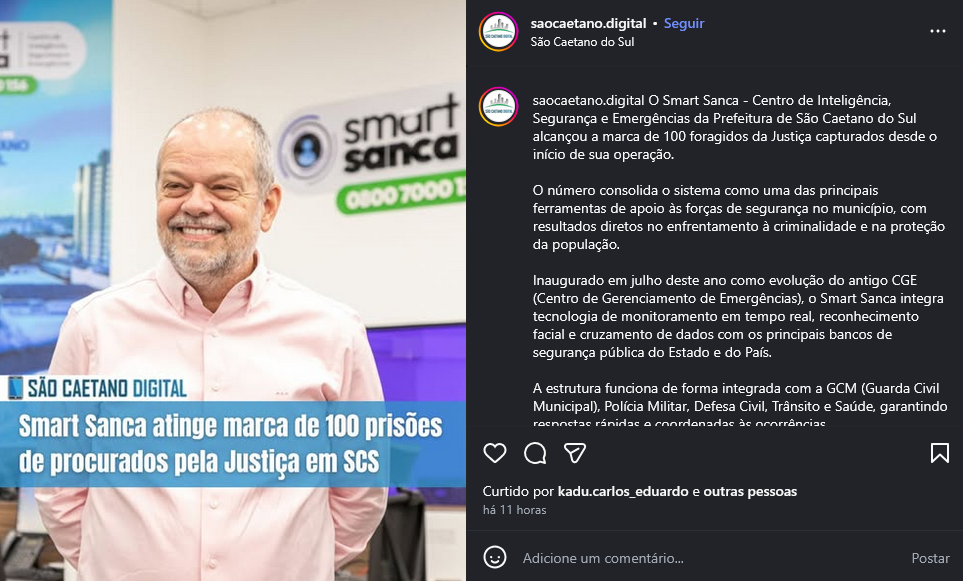The width and height of the screenshot is (963, 581).
Task: Follow the account using Seguir
Action: pyautogui.click(x=684, y=23)
